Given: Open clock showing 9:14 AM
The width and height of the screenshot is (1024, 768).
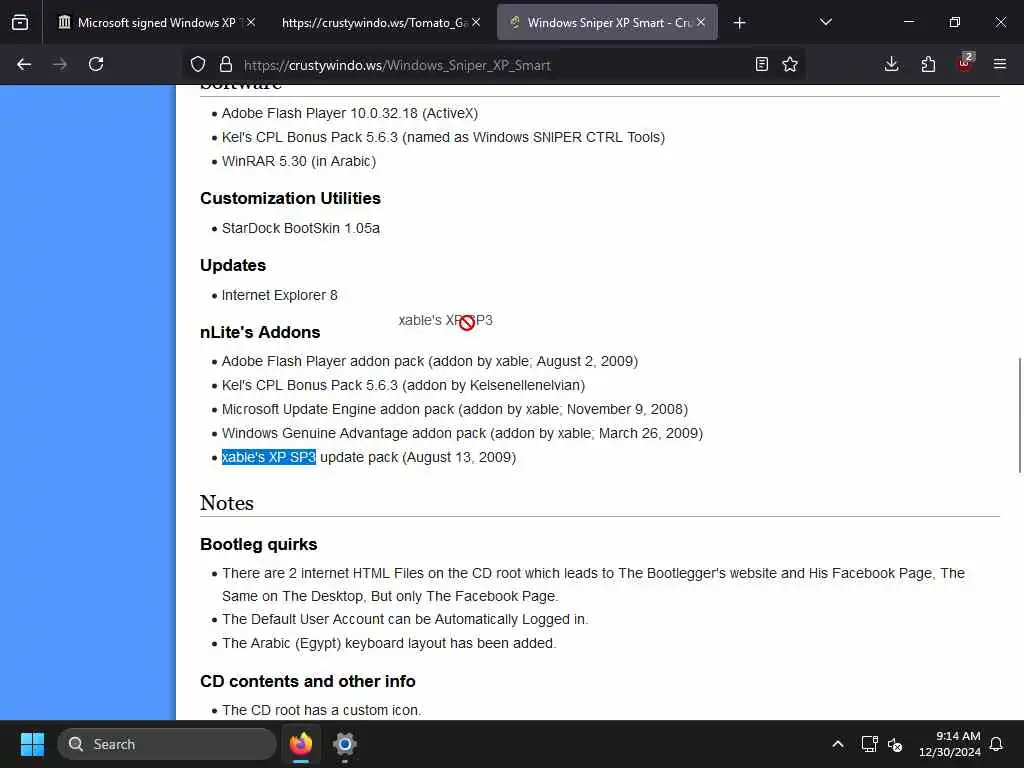Looking at the screenshot, I should tap(950, 744).
